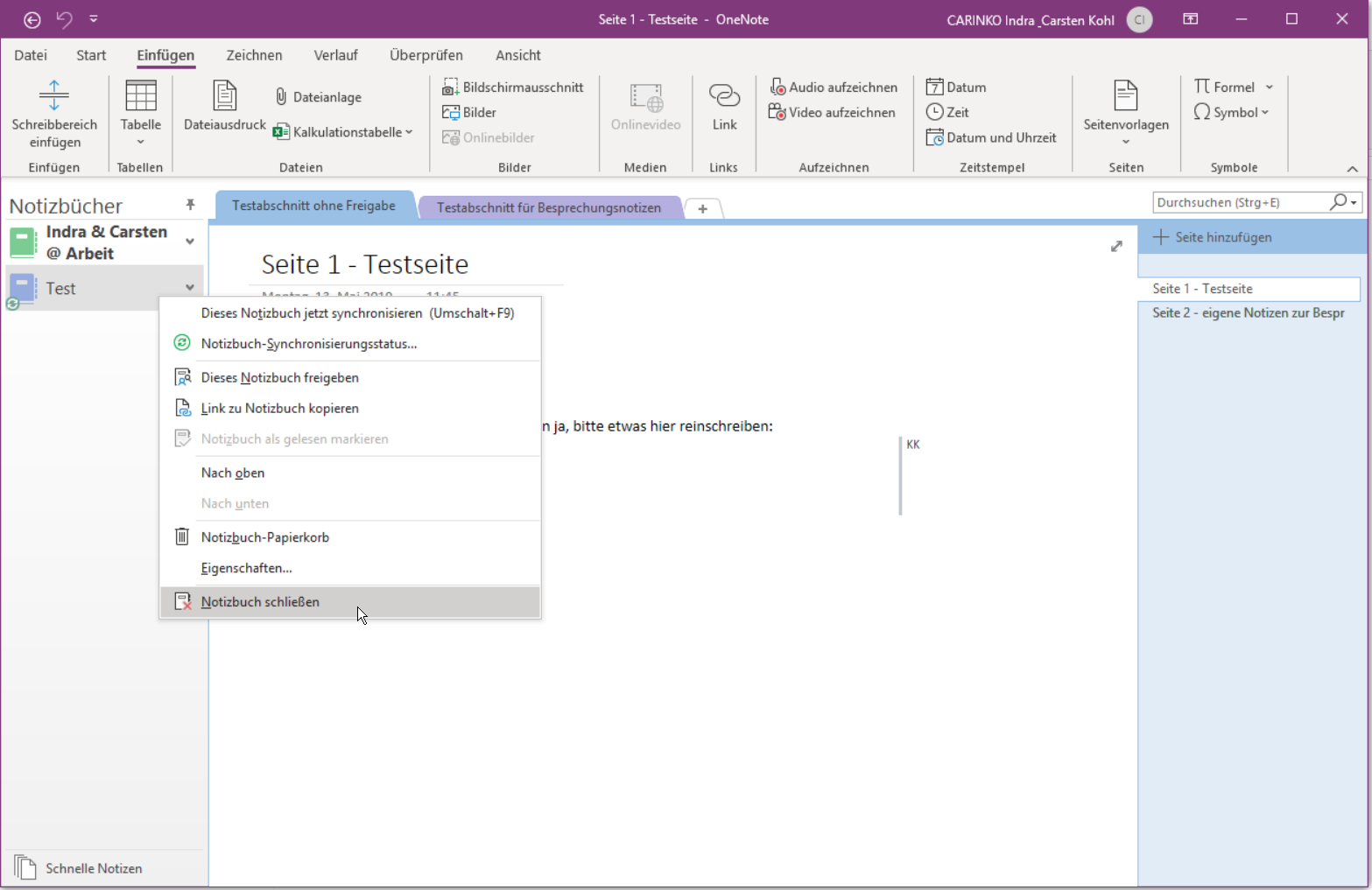Switch to the Ansicht ribbon tab

(518, 55)
